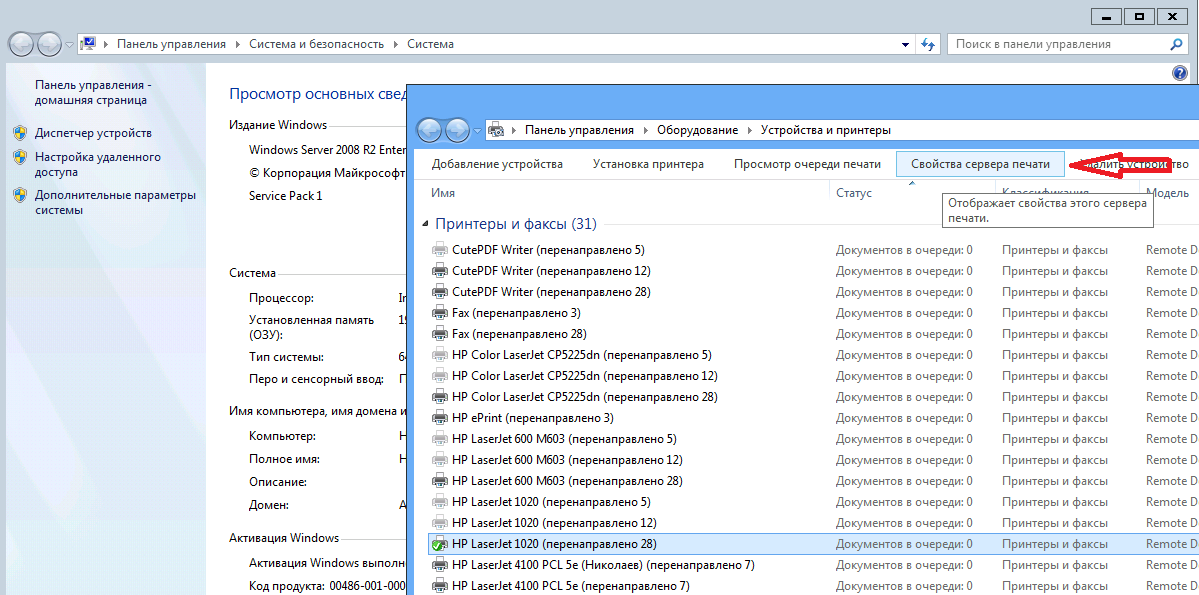Open the blue help question mark icon
The image size is (1199, 595).
(x=1179, y=73)
